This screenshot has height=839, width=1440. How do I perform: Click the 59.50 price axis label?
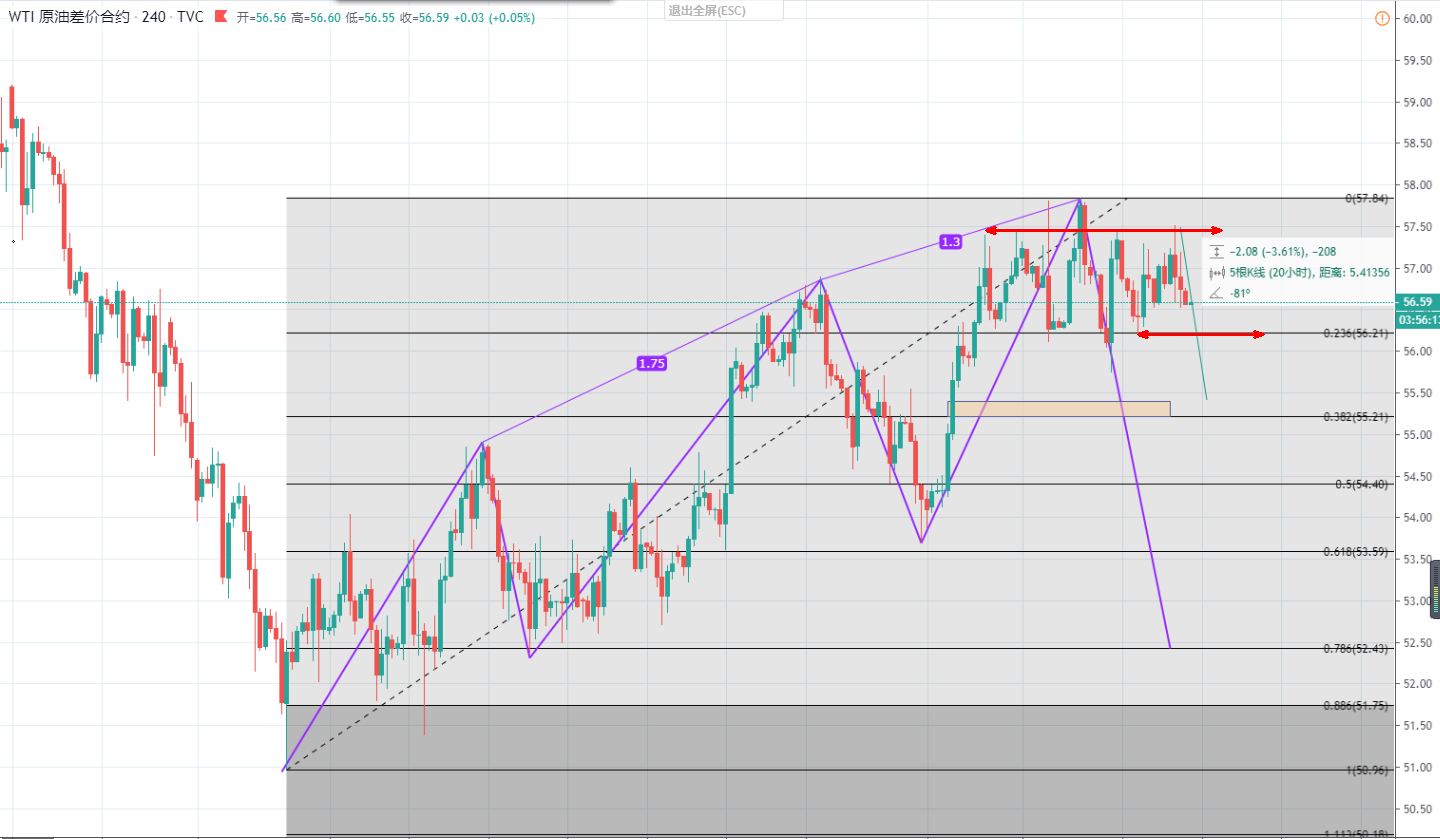1417,60
